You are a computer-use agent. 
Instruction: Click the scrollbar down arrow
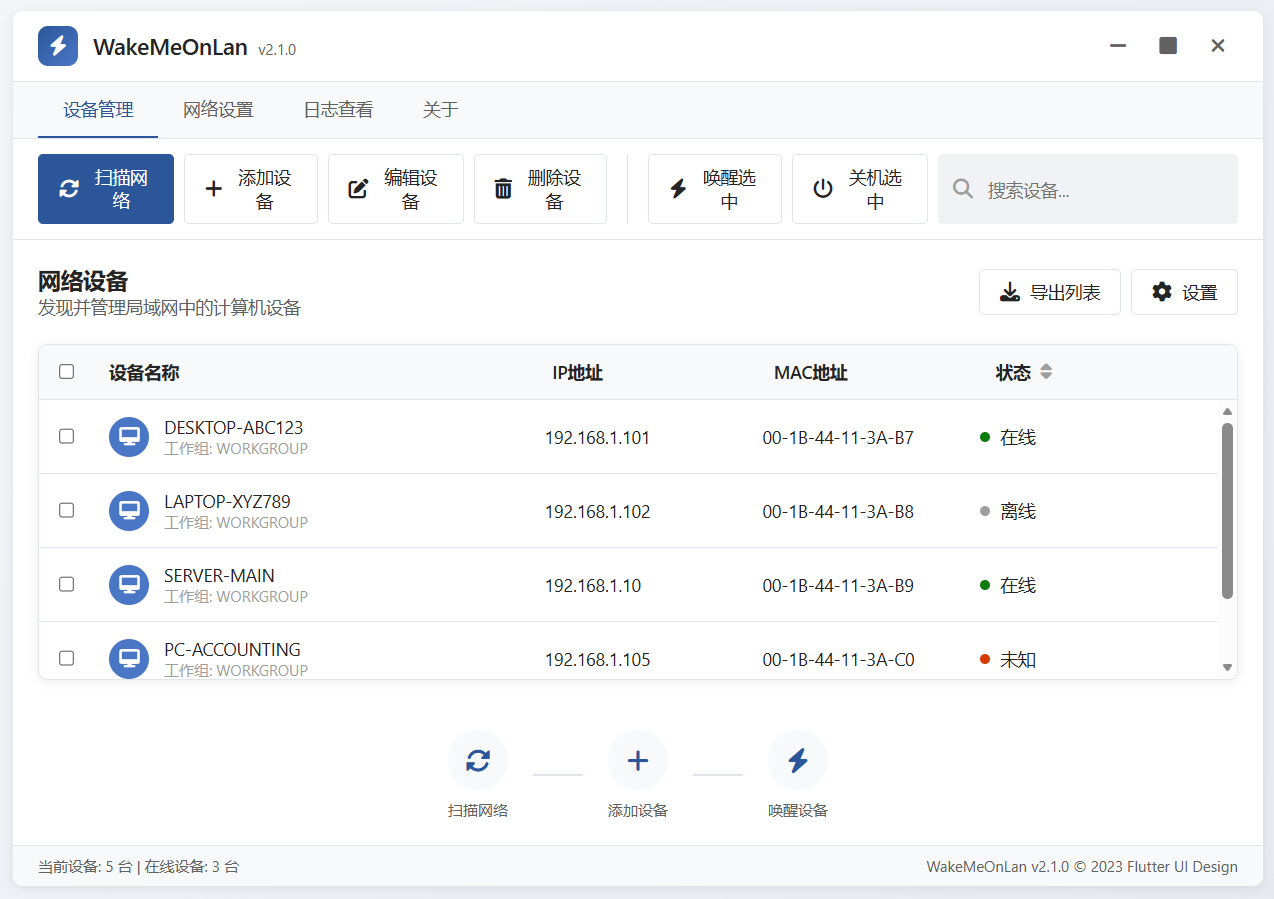1227,667
